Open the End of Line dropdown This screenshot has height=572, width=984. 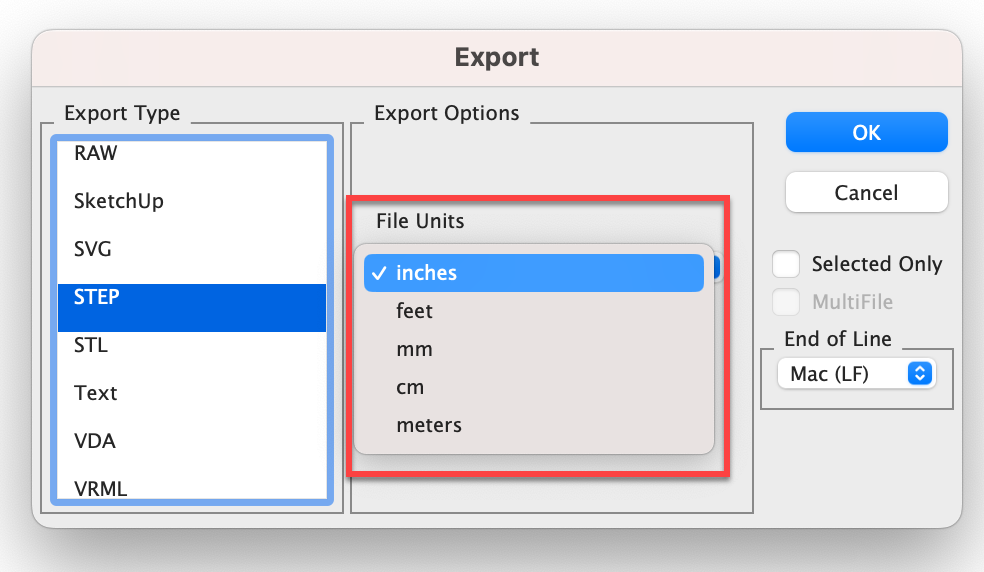857,374
